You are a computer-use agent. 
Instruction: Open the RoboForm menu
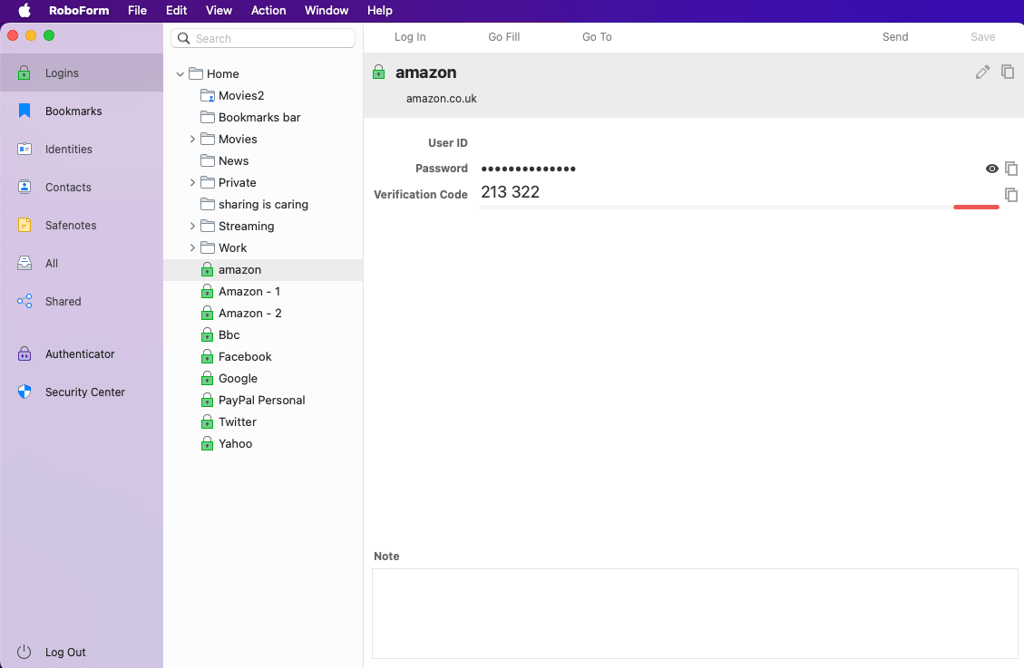pos(79,10)
